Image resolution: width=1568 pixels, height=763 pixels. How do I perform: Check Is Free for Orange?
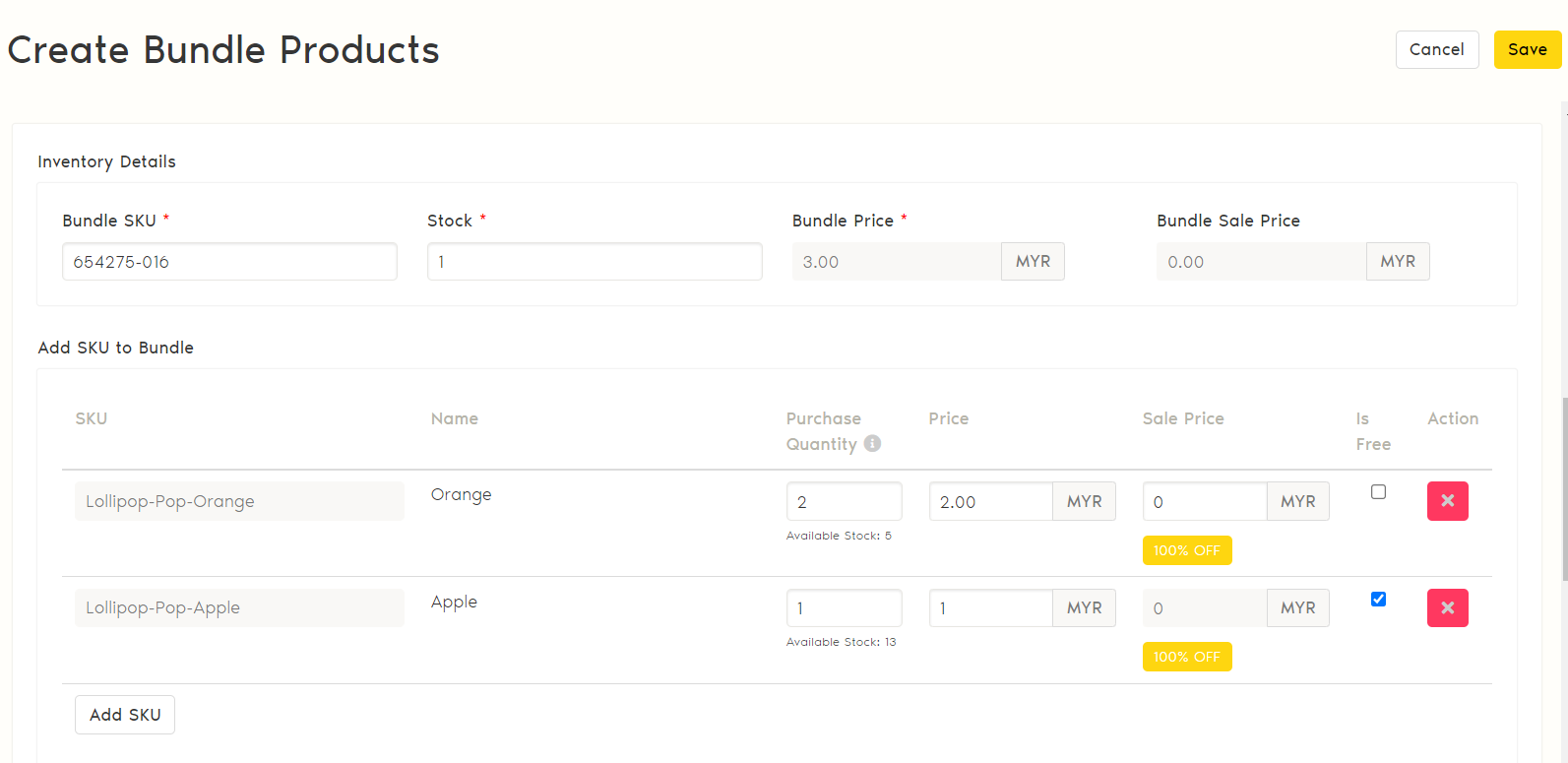pyautogui.click(x=1378, y=492)
